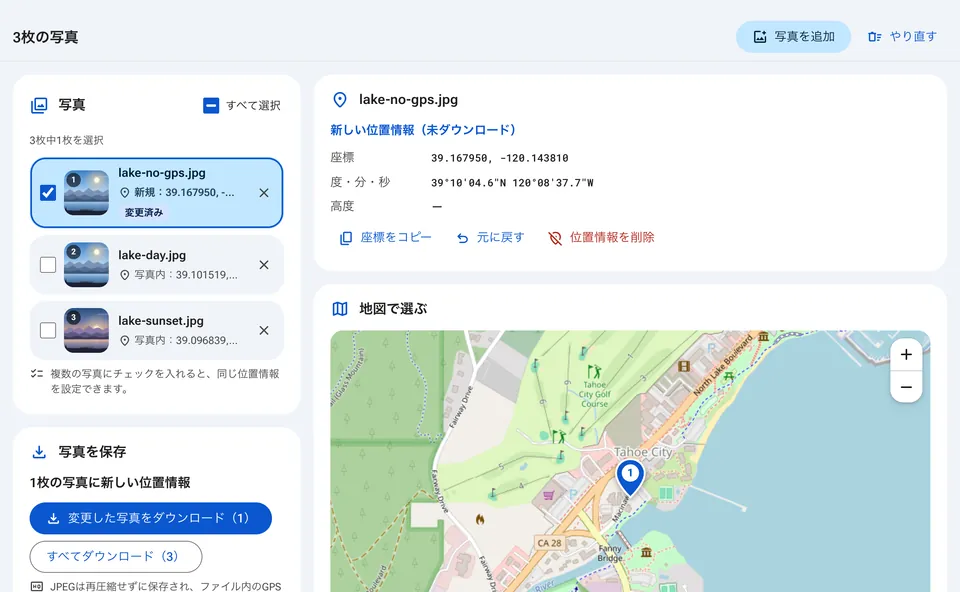Click やり直す to start over
Viewport: 960px width, 592px height.
902,37
